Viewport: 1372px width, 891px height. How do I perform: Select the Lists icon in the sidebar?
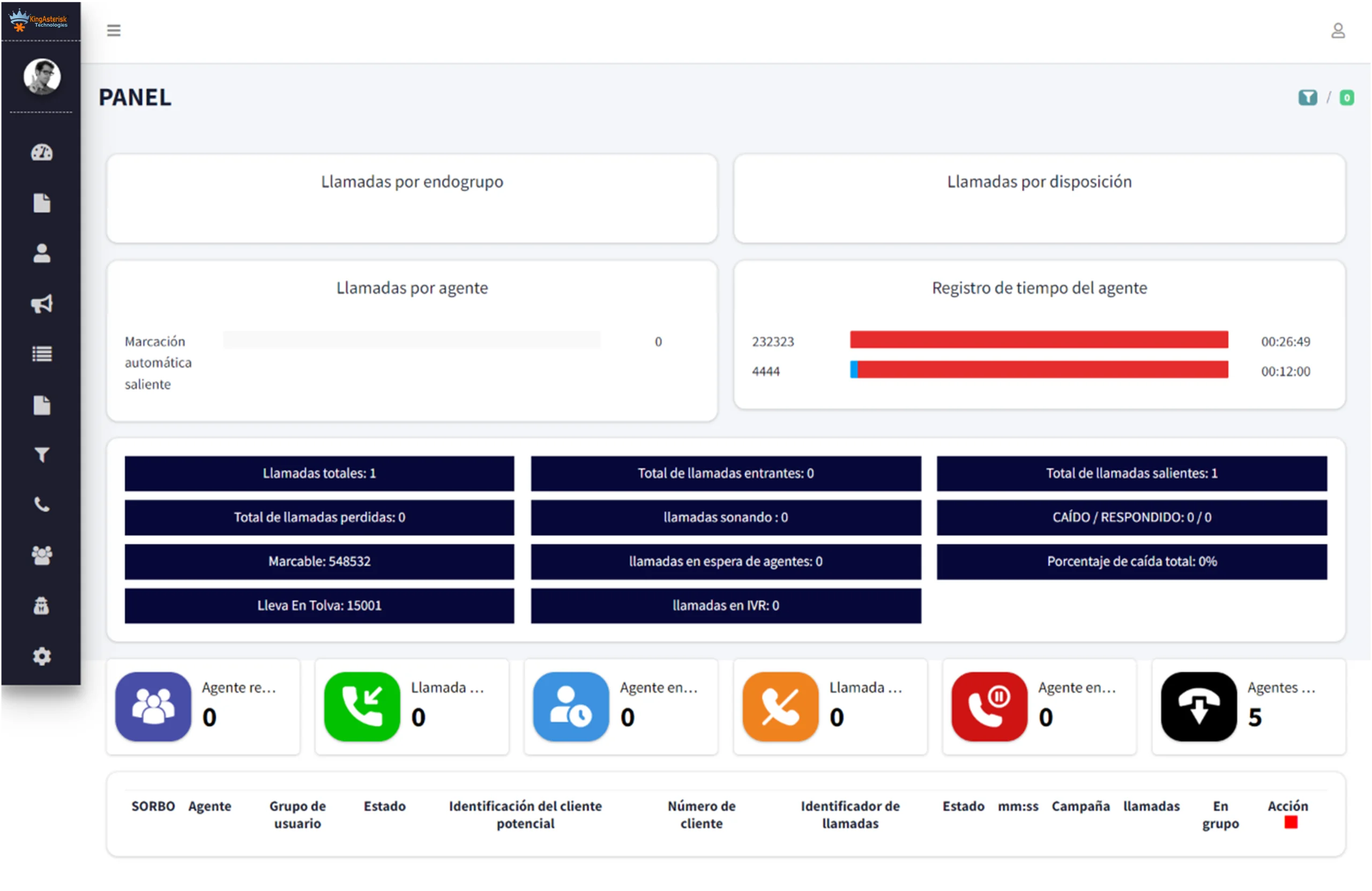coord(41,354)
